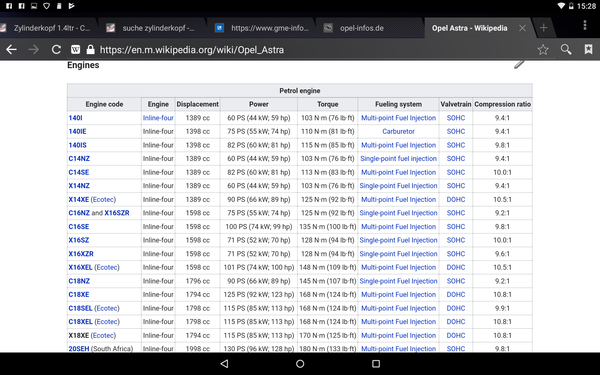Reload the Wikipedia page
600x375 pixels.
[56, 49]
